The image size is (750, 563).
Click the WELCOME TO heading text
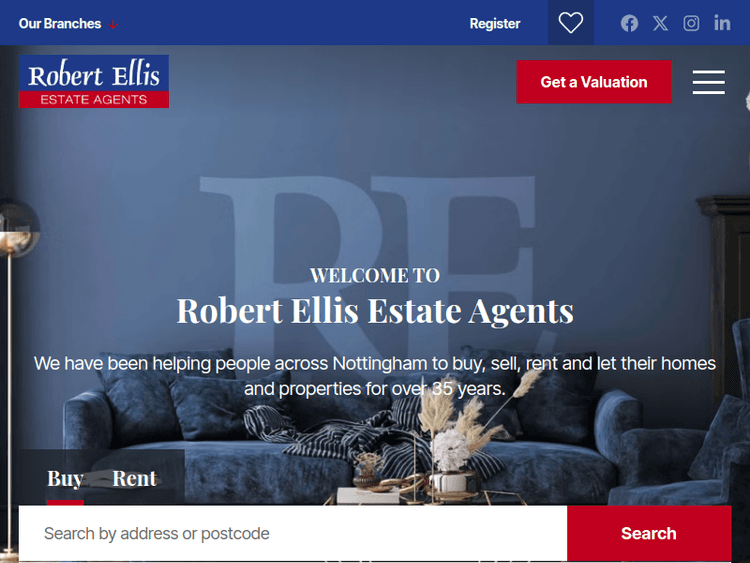(375, 276)
